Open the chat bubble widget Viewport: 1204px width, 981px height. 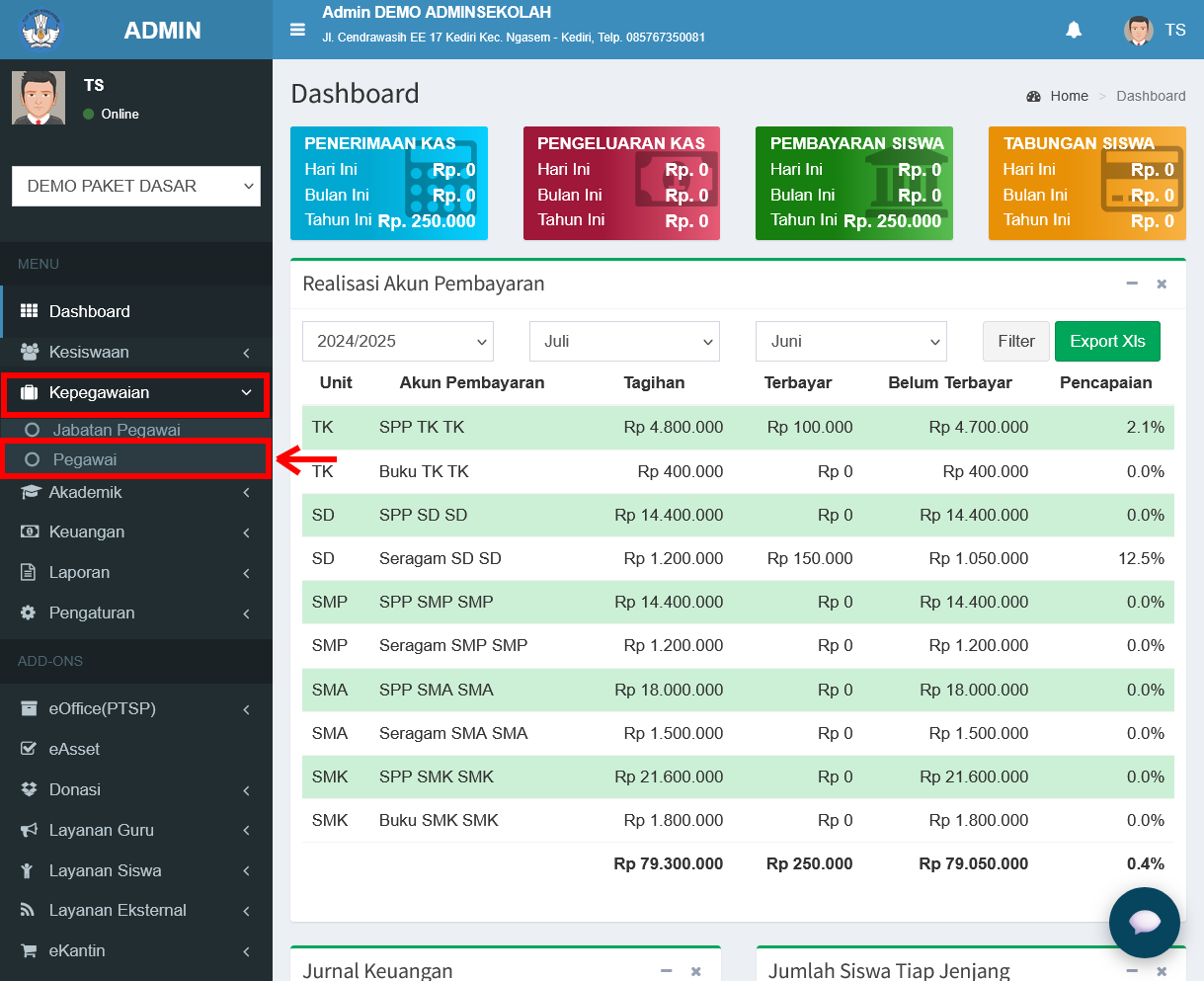1145,923
